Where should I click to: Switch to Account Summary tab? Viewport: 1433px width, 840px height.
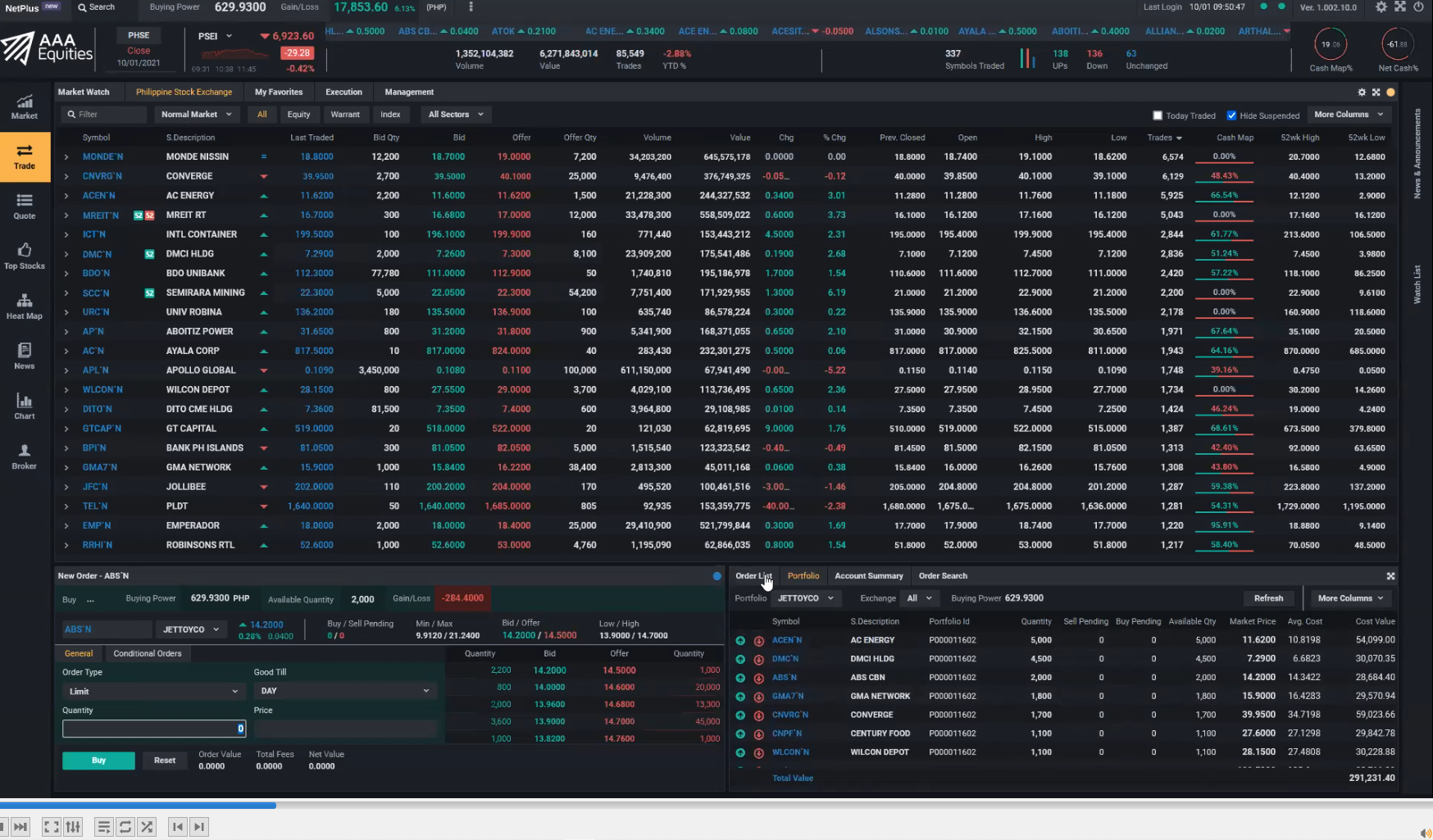tap(869, 576)
